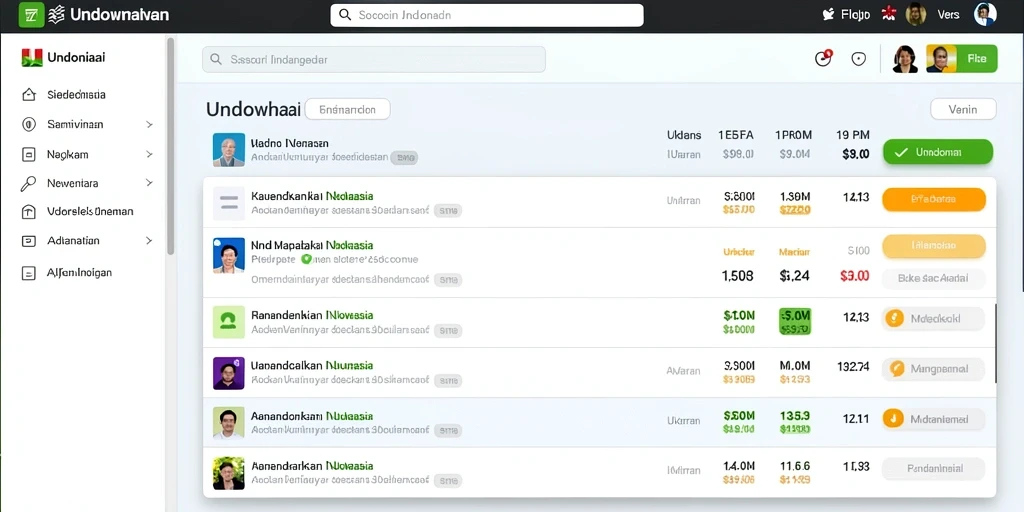Viewport: 1024px width, 512px height.
Task: Open the notification icon with red badge
Action: point(824,58)
